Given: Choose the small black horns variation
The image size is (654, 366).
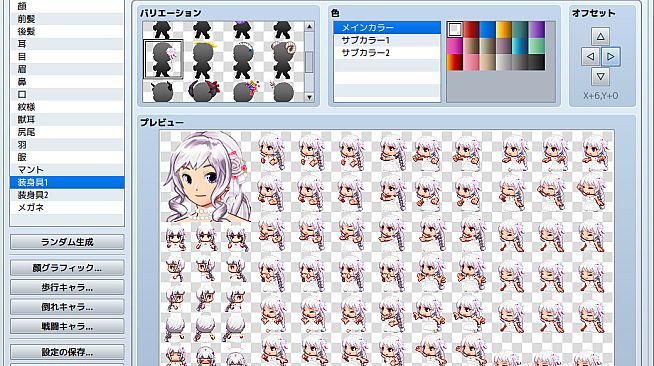Looking at the screenshot, I should [x=163, y=91].
